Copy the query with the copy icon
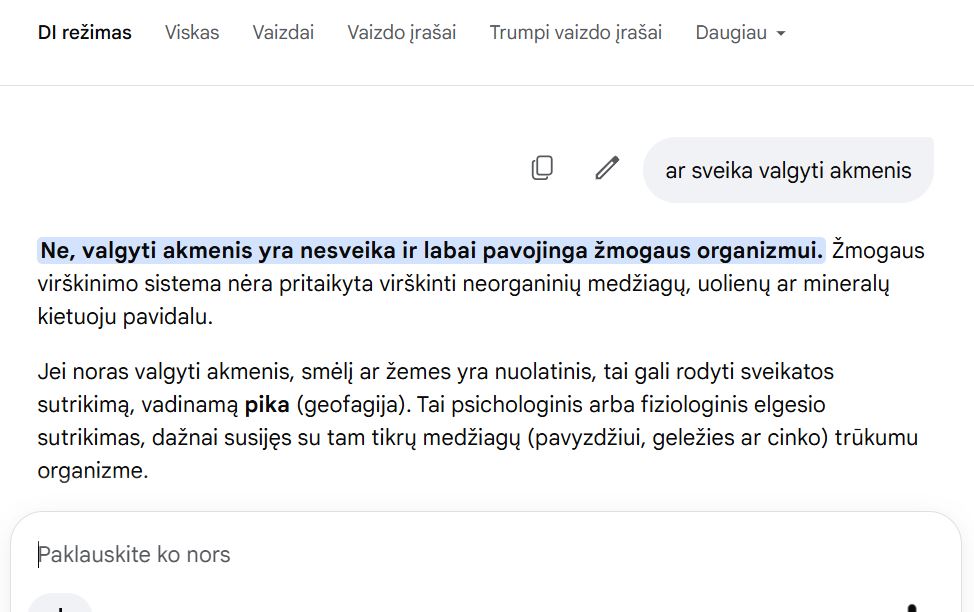Image resolution: width=974 pixels, height=612 pixels. [x=542, y=168]
